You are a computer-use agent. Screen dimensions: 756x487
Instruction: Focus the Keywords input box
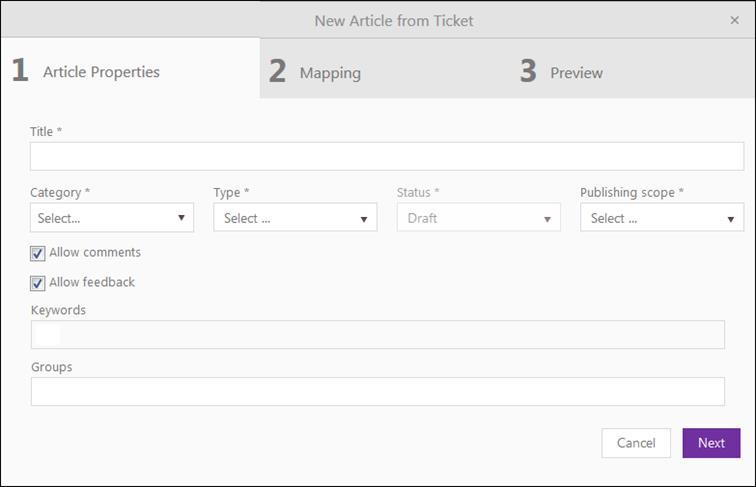[x=378, y=335]
